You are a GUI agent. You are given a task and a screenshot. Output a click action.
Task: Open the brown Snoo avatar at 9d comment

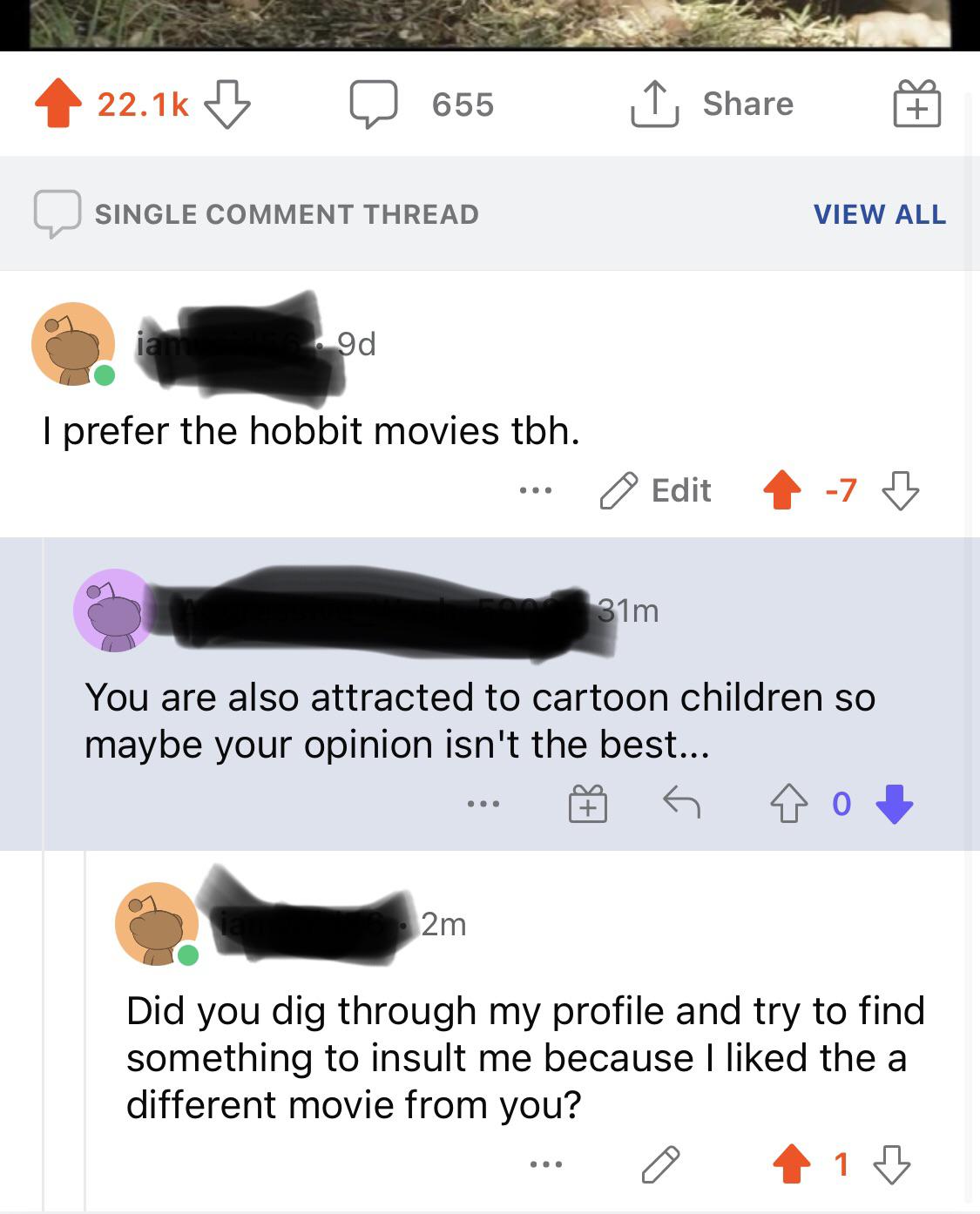click(x=73, y=344)
